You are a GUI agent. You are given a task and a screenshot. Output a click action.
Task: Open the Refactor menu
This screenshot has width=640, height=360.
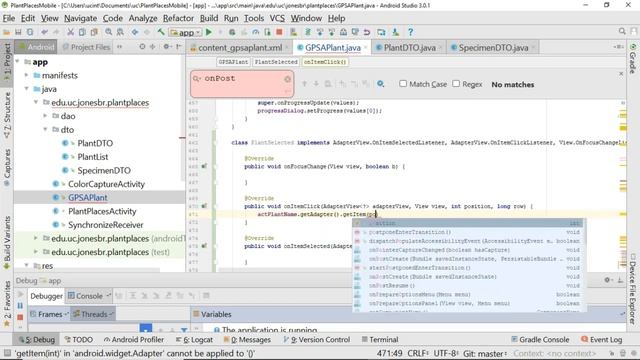pyautogui.click(x=178, y=18)
